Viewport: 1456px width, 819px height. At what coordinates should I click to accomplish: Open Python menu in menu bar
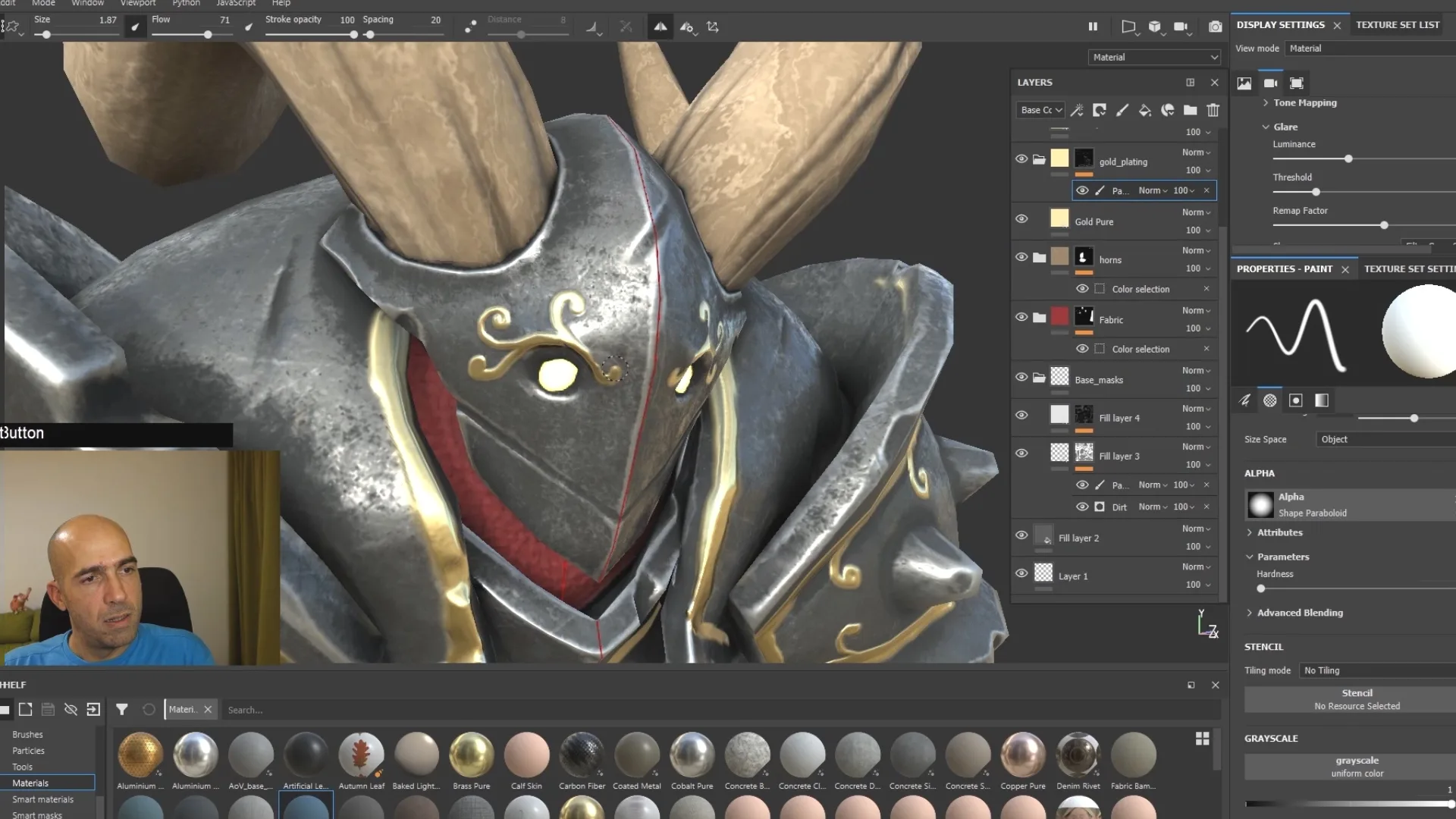coord(186,3)
